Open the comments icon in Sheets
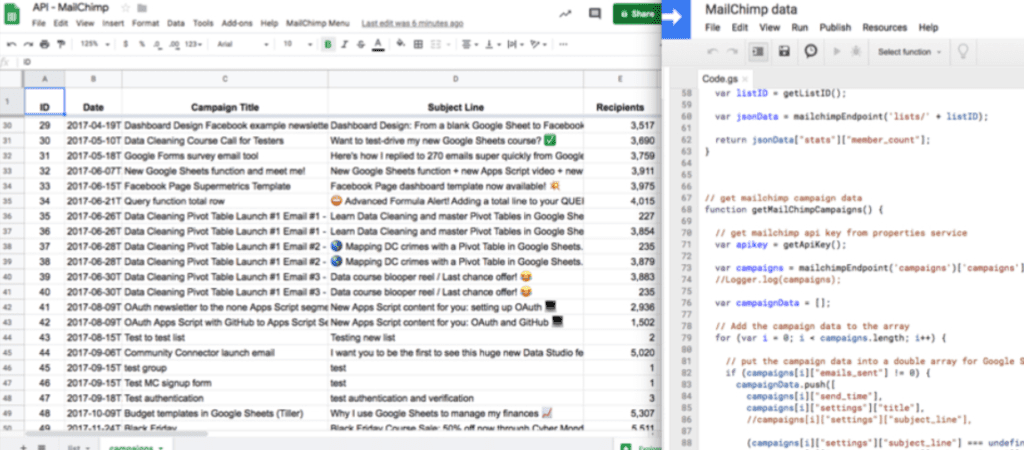The image size is (1024, 450). pos(594,14)
